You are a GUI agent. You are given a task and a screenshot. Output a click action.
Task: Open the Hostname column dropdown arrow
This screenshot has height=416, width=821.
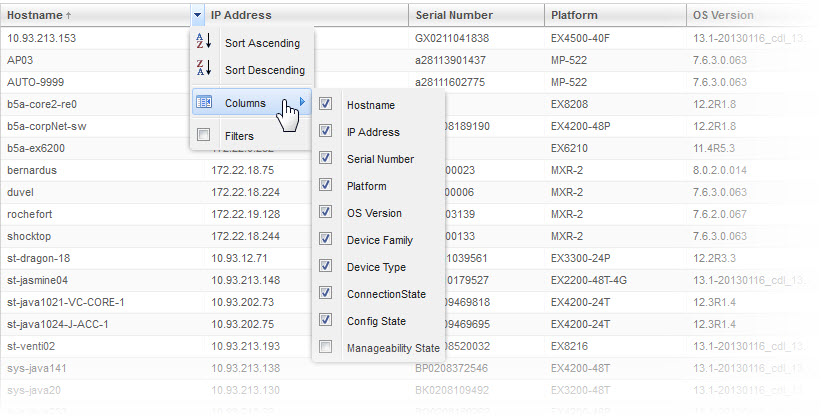[194, 15]
